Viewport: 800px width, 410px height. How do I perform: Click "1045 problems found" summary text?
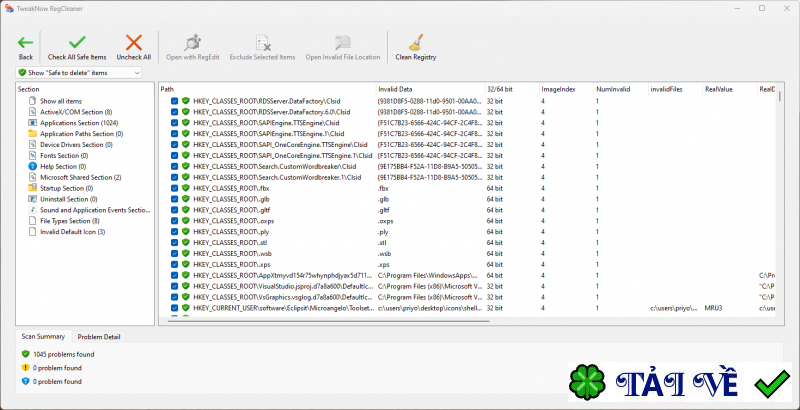pos(64,354)
